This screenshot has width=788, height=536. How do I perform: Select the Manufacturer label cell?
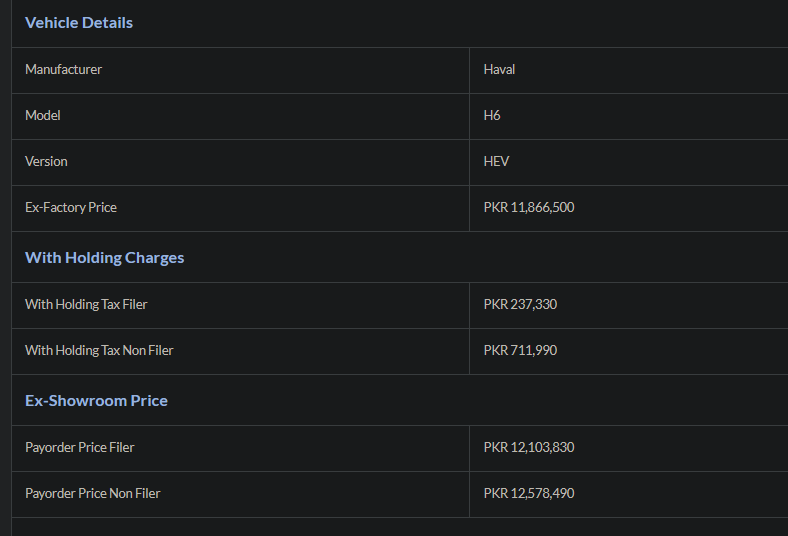240,70
